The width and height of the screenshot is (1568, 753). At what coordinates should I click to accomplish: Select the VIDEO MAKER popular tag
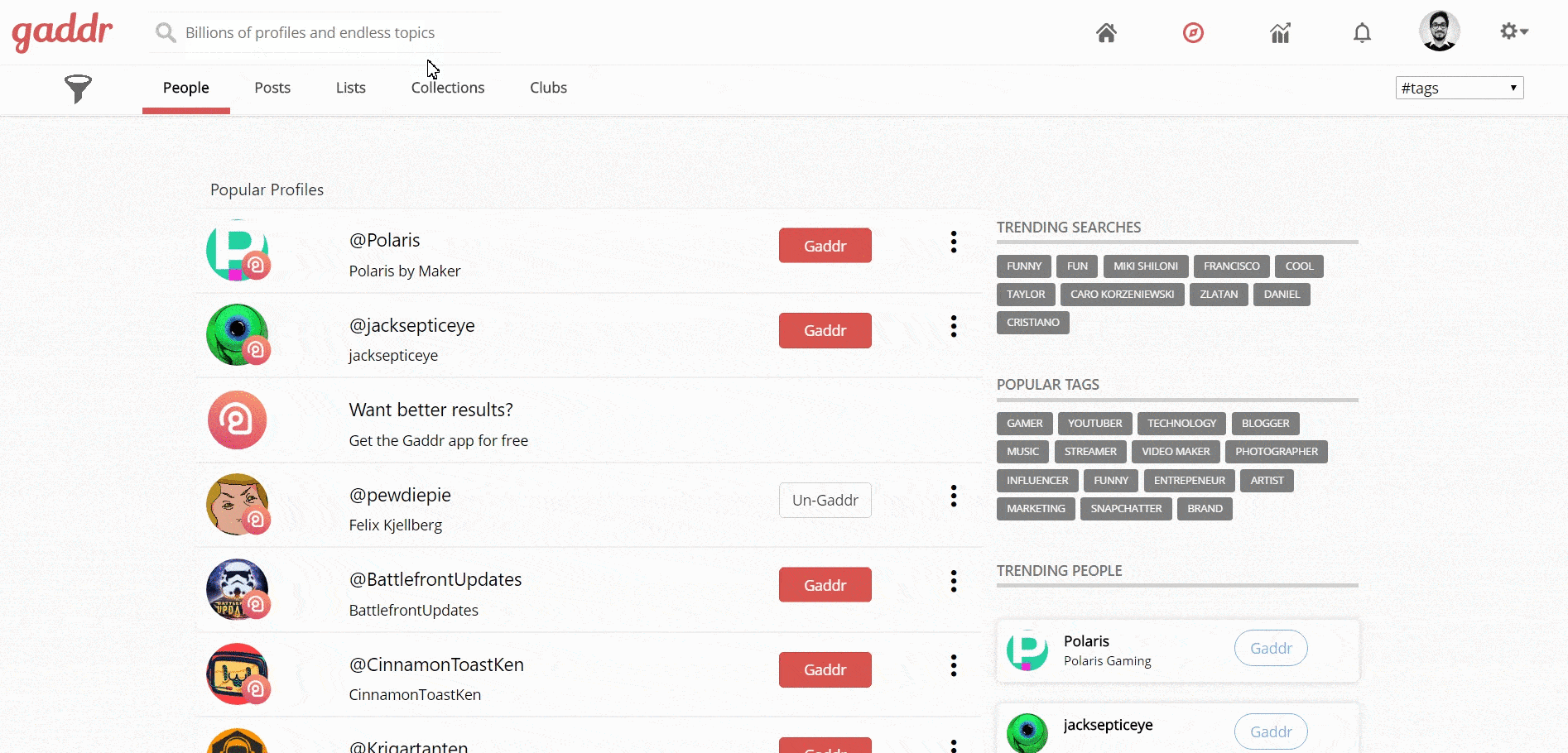pyautogui.click(x=1176, y=452)
